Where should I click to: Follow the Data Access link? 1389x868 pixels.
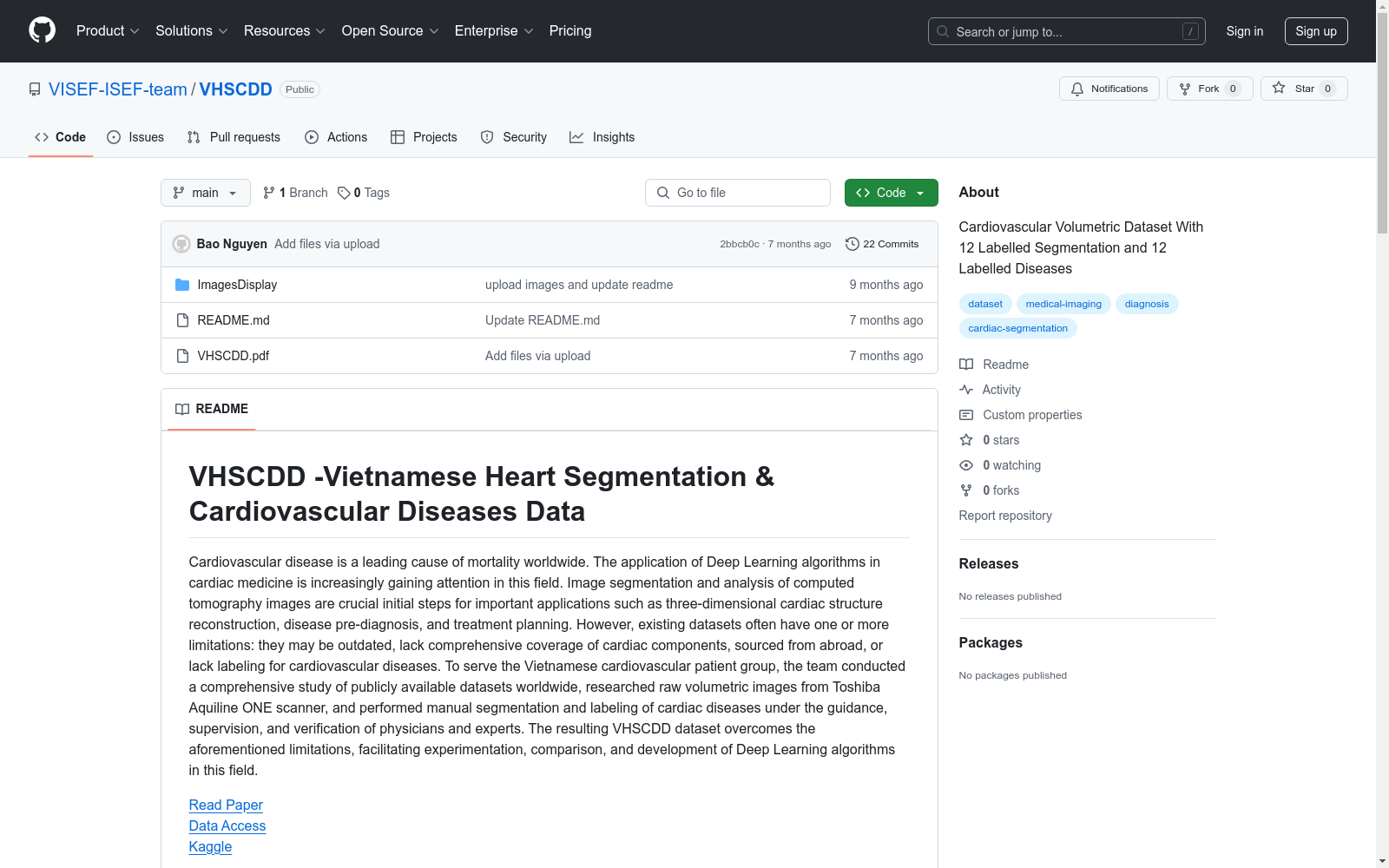(x=227, y=826)
